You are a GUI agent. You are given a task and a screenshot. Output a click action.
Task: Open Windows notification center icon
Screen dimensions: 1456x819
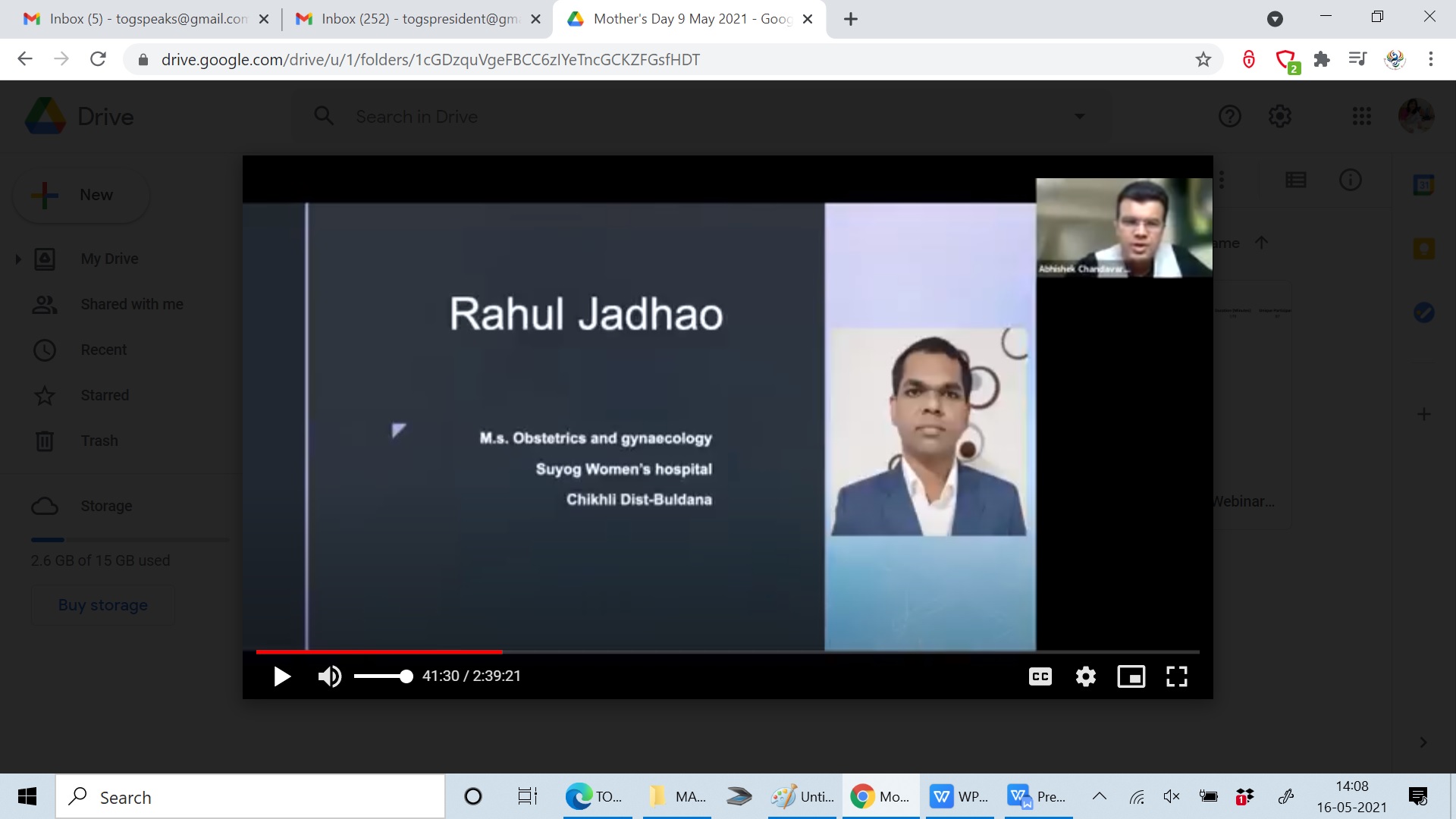coord(1417,796)
